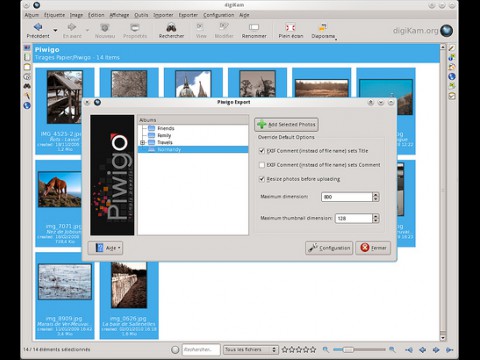Click the thumbnail view vertical scrollbar

pyautogui.click(x=443, y=192)
